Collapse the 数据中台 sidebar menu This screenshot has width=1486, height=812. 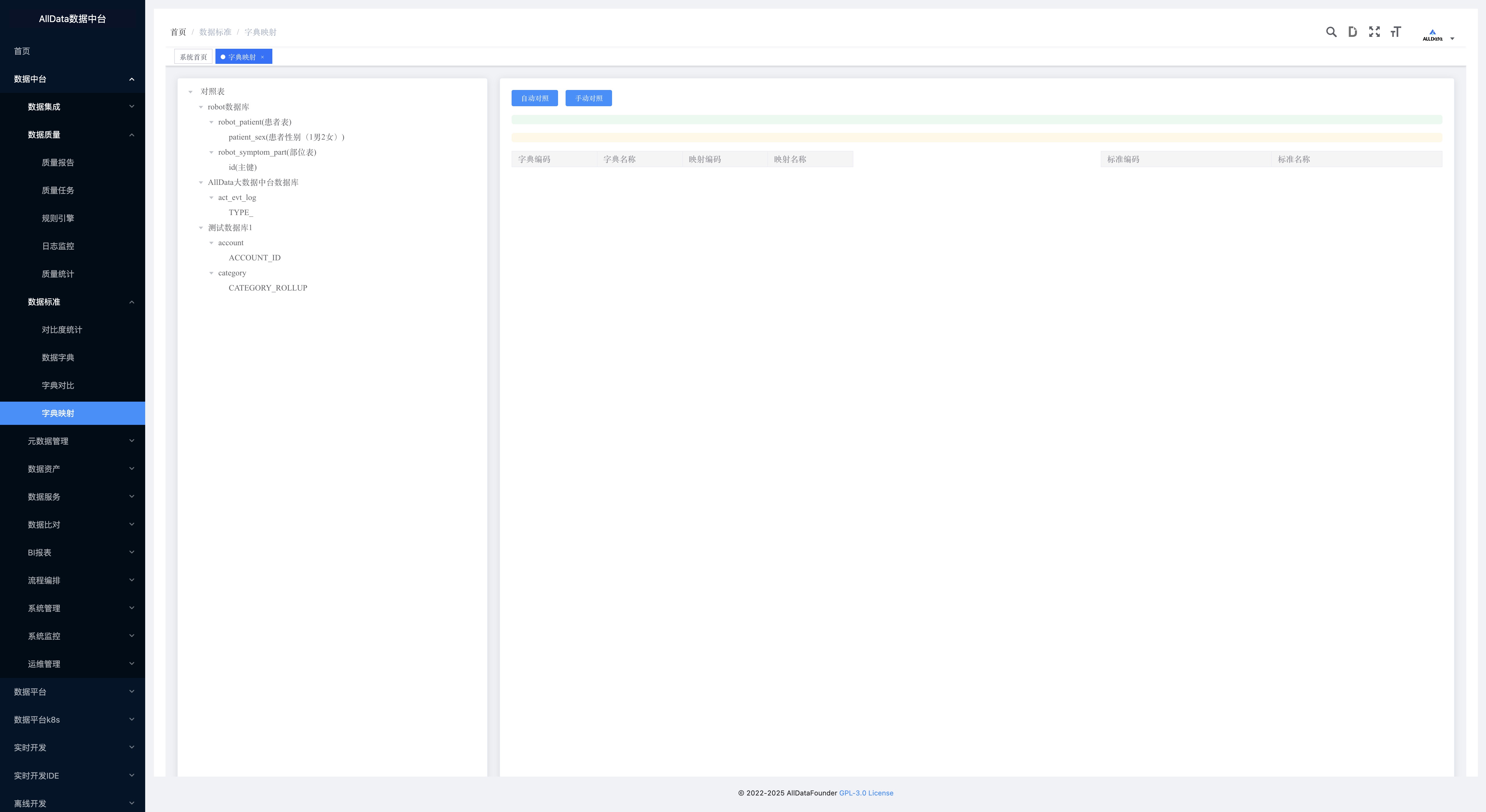[73, 79]
